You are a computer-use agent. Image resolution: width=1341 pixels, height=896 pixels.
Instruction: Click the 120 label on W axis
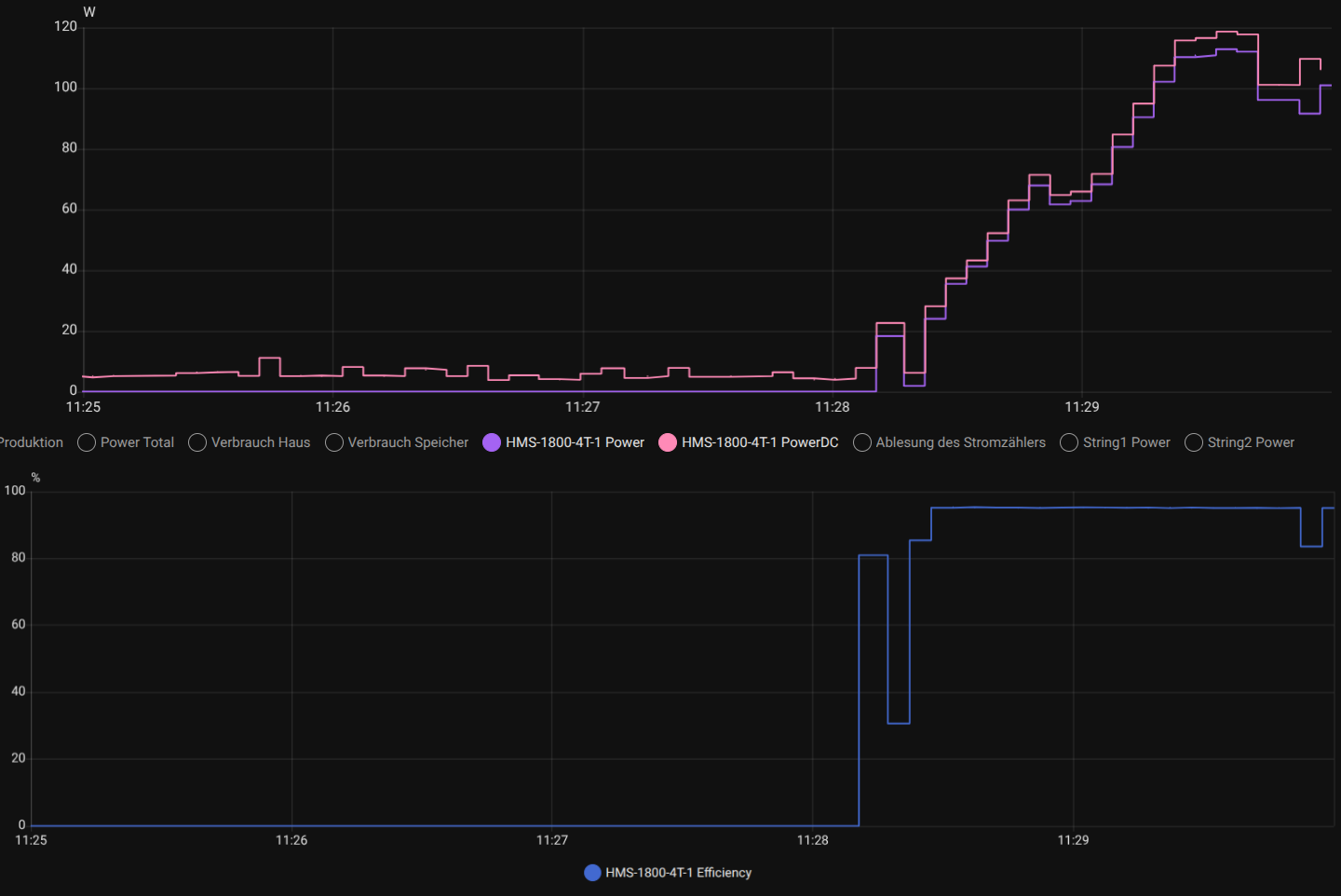point(65,26)
